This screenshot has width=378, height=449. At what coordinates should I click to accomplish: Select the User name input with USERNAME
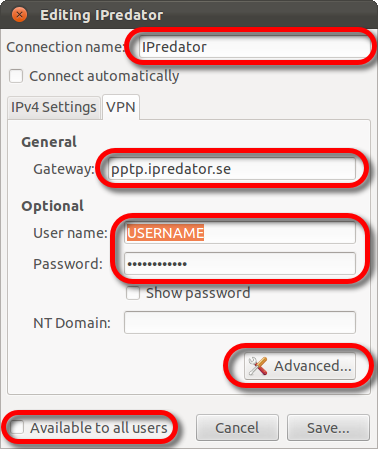[240, 233]
